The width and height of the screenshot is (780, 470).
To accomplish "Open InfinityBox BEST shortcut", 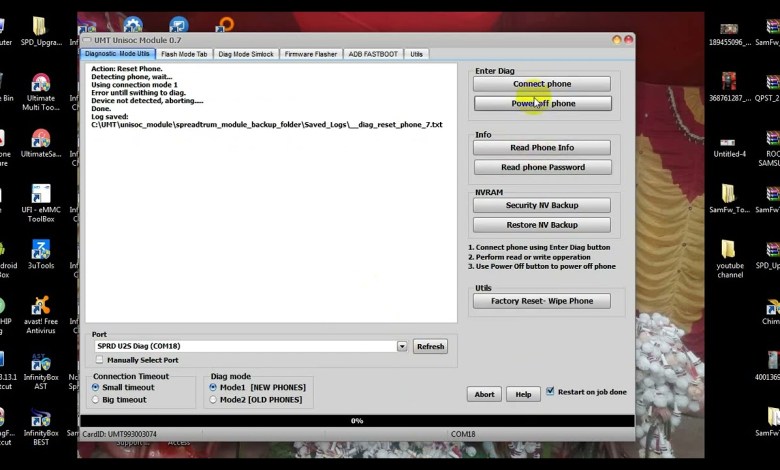I will 41,427.
